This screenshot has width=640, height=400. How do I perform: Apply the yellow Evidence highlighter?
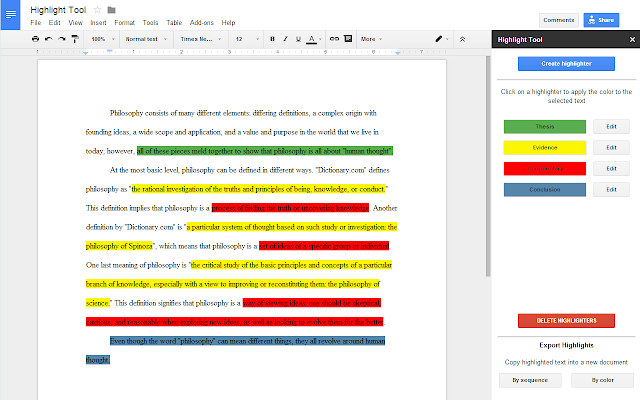(x=544, y=148)
